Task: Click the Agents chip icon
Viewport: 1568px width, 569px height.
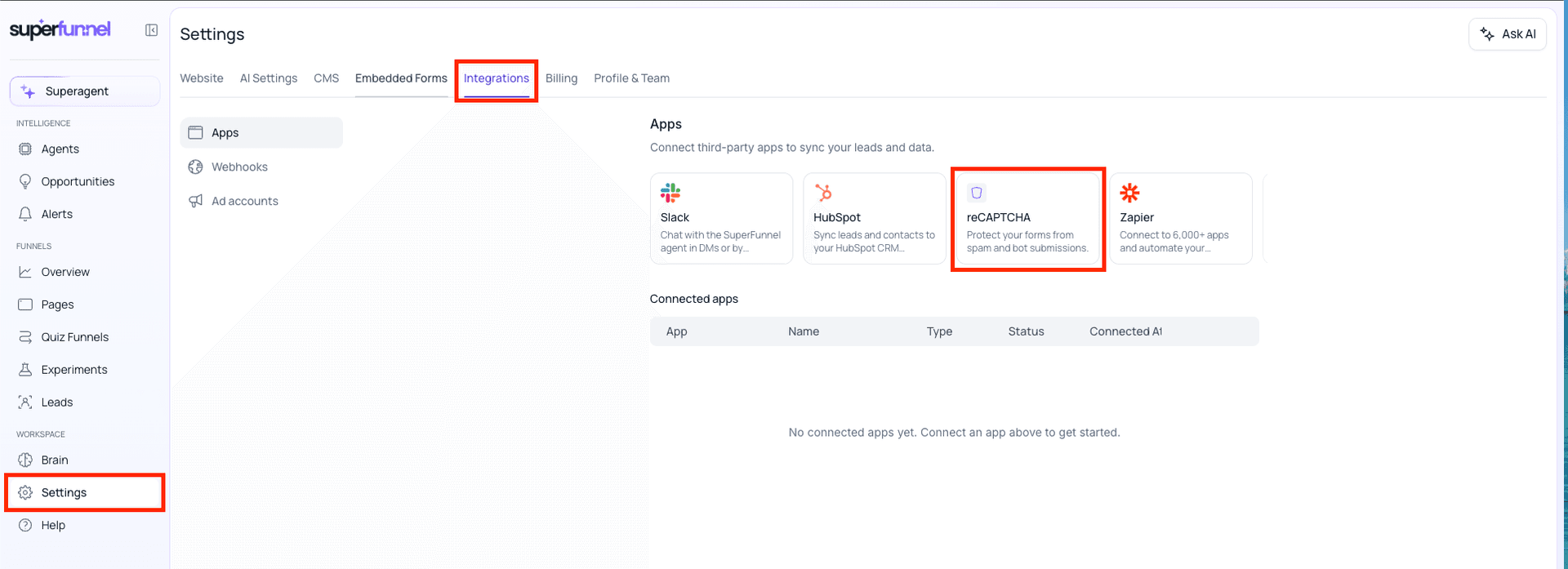Action: pos(25,149)
